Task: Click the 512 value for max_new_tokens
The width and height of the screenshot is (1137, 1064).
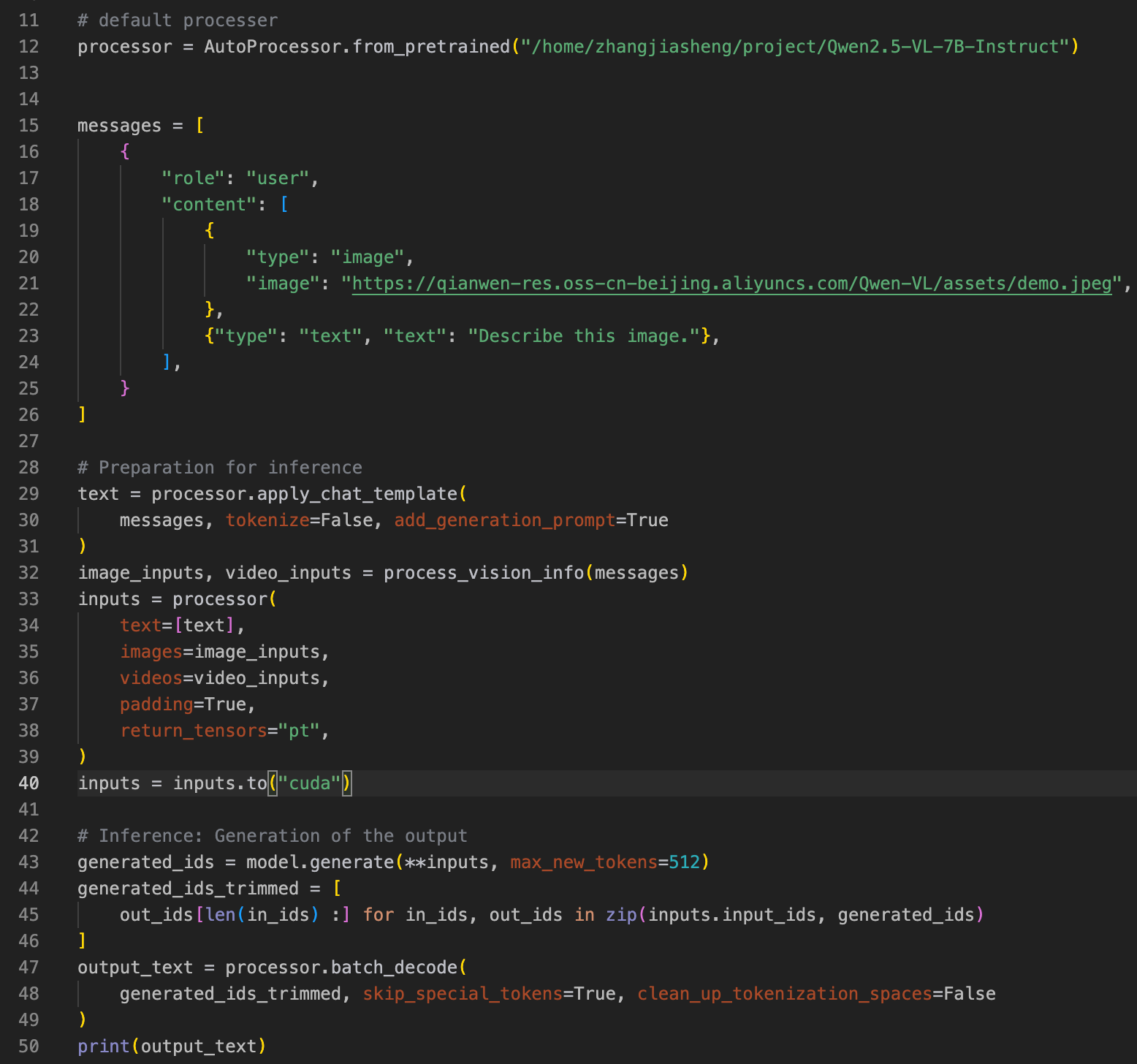Action: [x=684, y=862]
